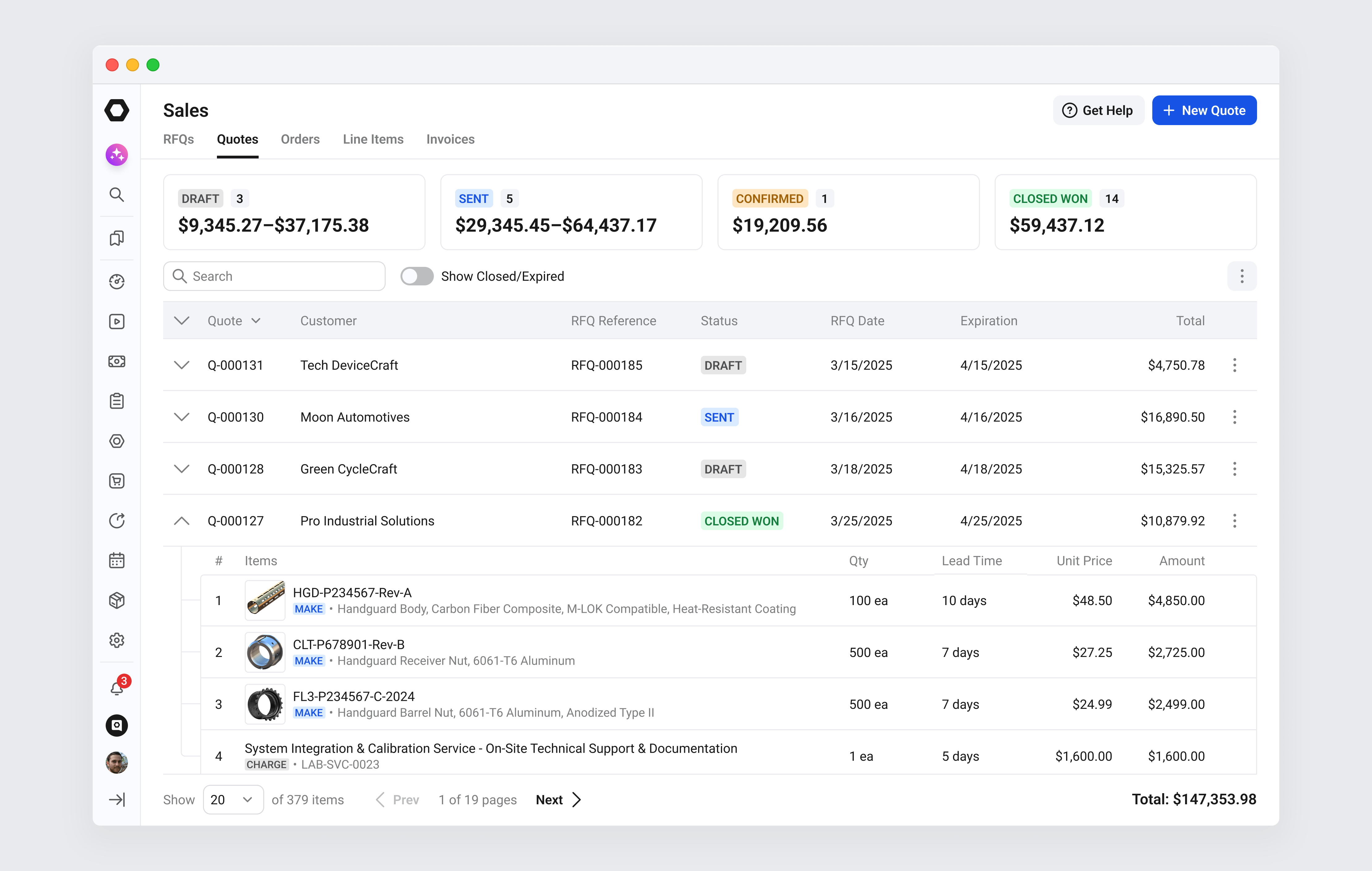
Task: Switch to the Orders tab
Action: 300,139
